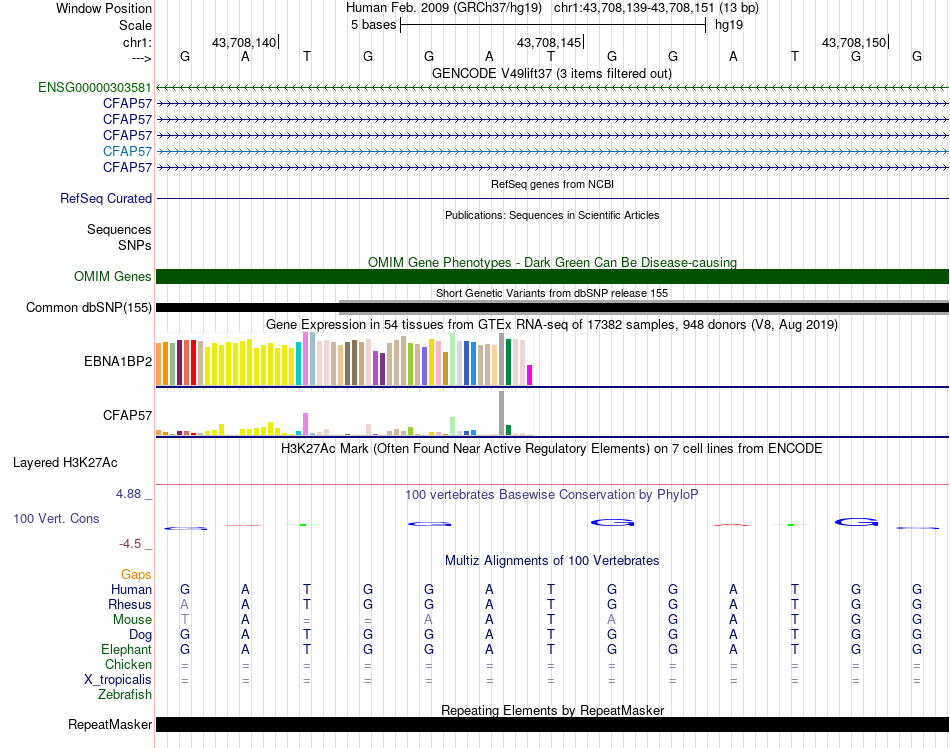Image resolution: width=950 pixels, height=748 pixels.
Task: Click the magenta bar in EBNA1BP2 expression chart
Action: (x=530, y=375)
